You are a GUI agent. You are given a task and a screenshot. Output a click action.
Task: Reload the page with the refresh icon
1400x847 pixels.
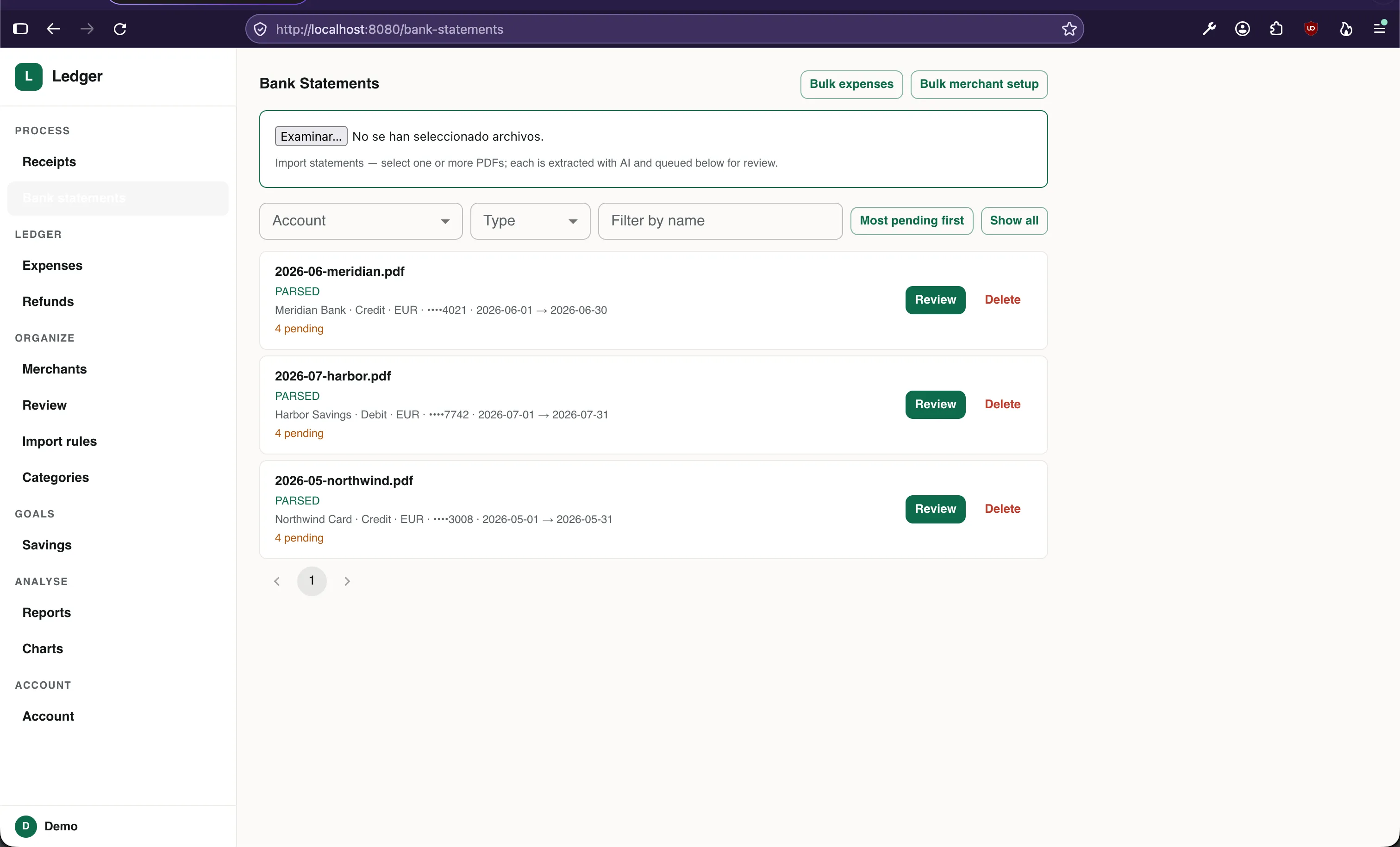[x=120, y=29]
